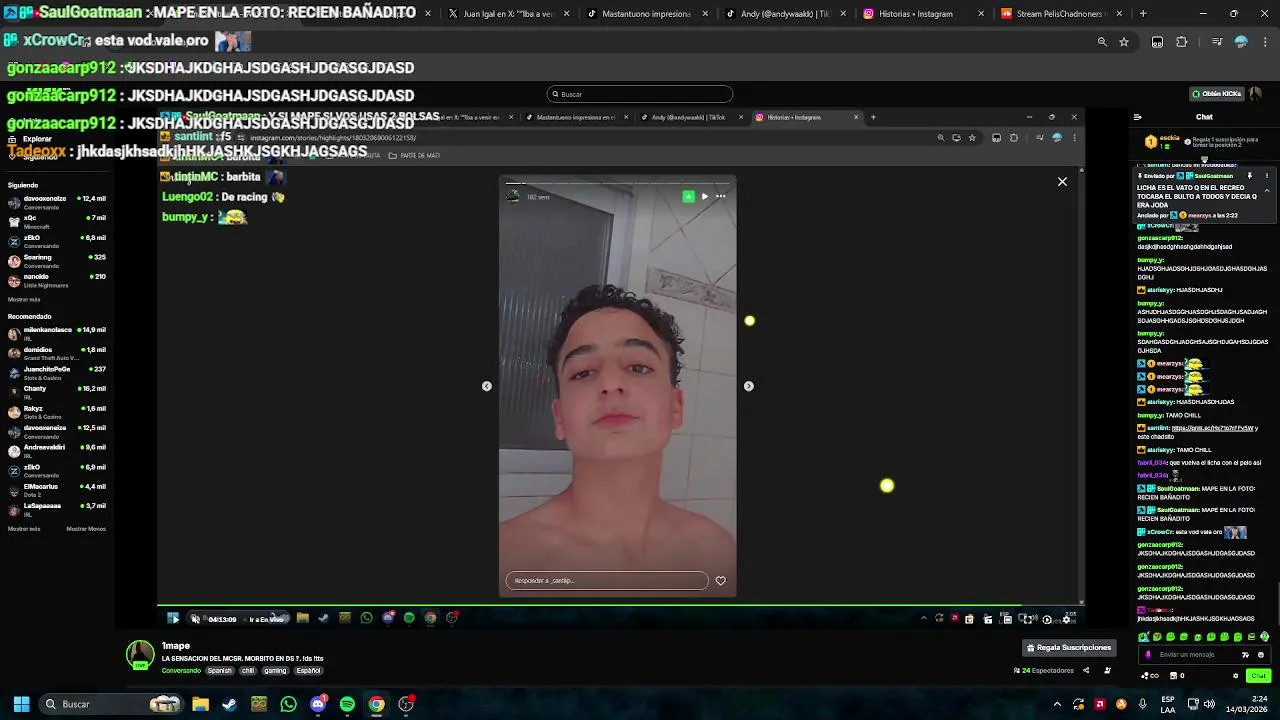Go to next Instagram story arrow
1280x720 pixels.
[749, 386]
